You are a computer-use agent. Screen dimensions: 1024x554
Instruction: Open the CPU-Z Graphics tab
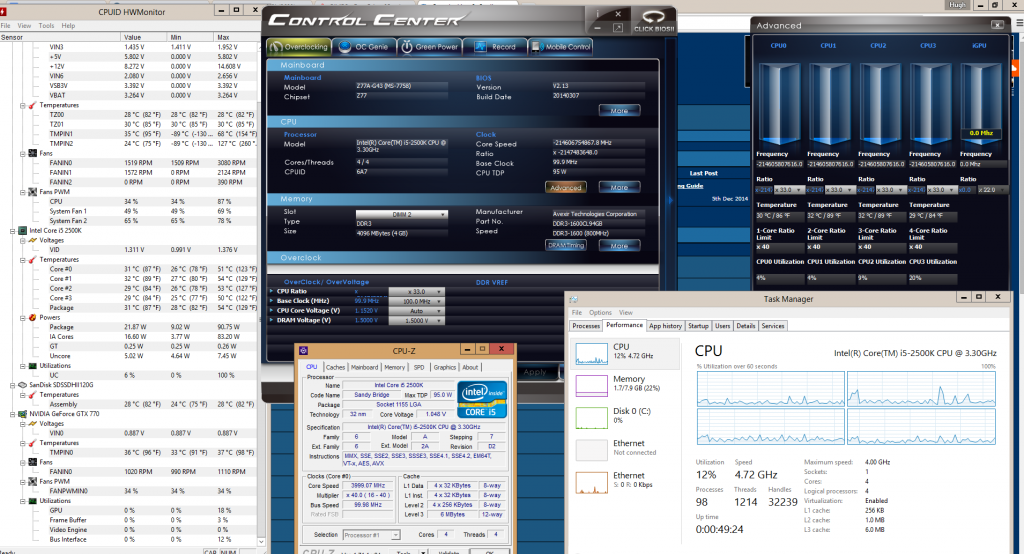tap(445, 367)
